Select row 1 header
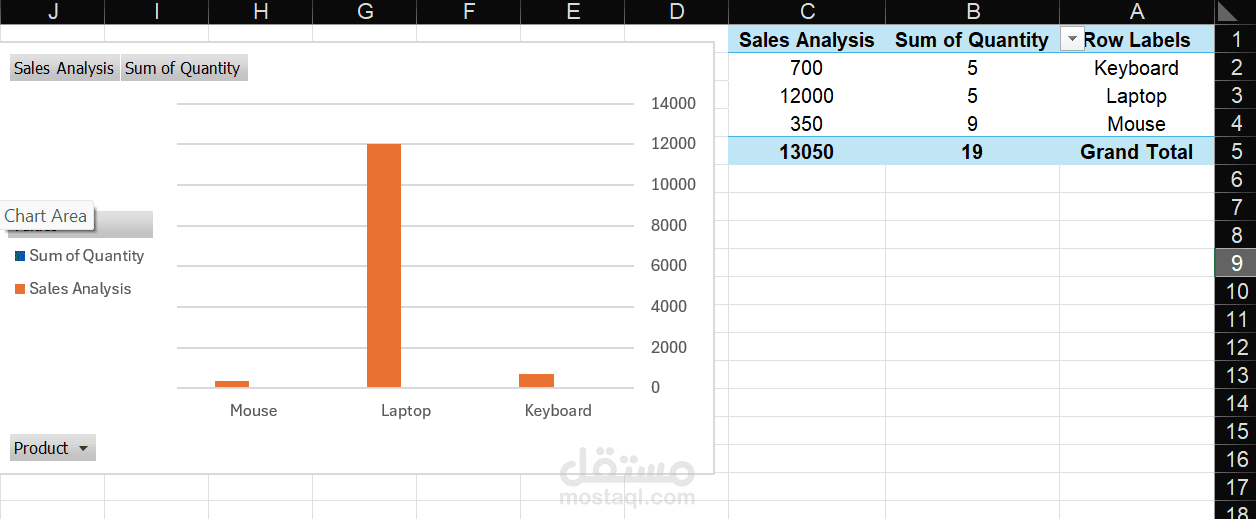The width and height of the screenshot is (1256, 519). click(x=1236, y=40)
